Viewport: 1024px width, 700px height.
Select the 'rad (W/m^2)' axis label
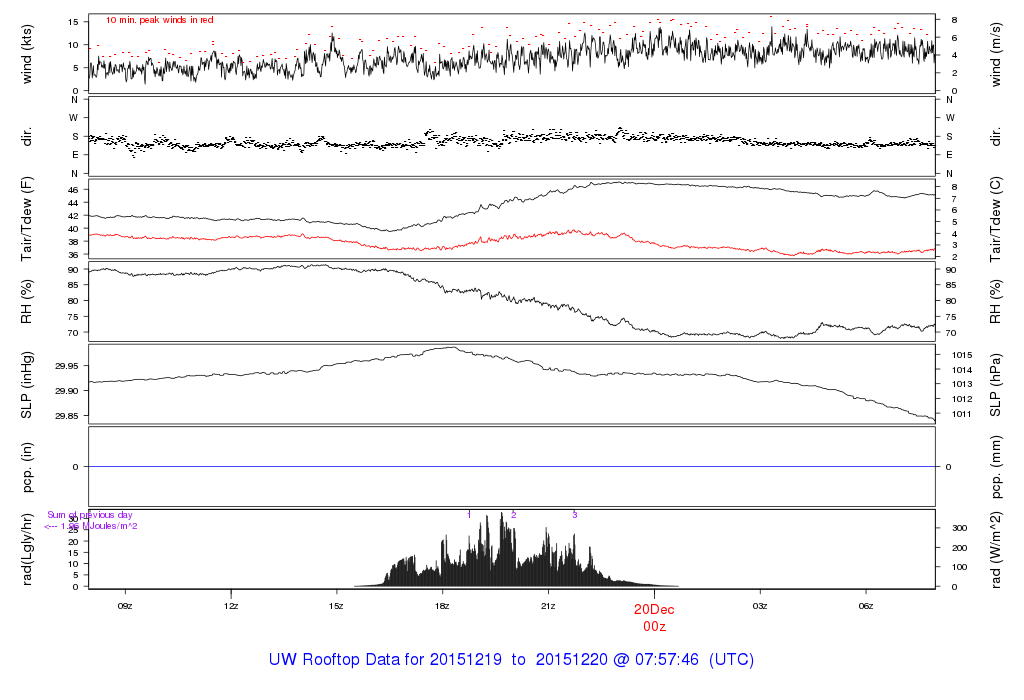(x=995, y=549)
